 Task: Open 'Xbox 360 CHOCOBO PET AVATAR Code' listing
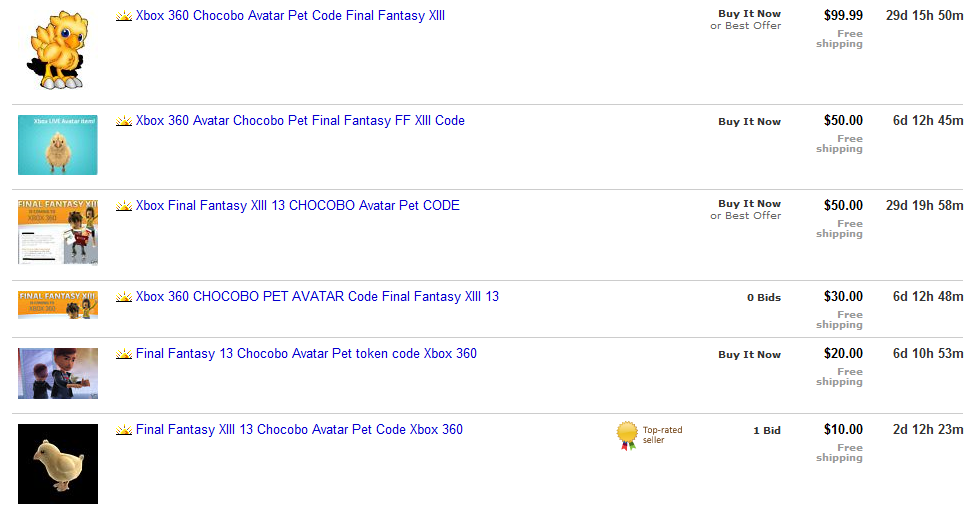(317, 297)
